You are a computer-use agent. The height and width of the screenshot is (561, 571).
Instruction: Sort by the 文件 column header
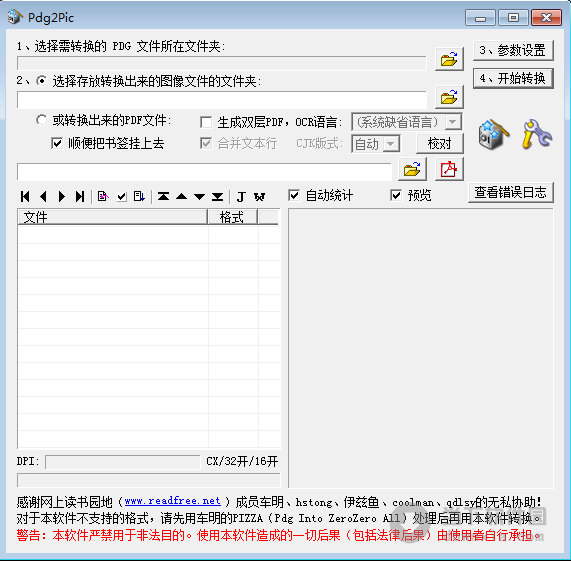click(x=112, y=217)
